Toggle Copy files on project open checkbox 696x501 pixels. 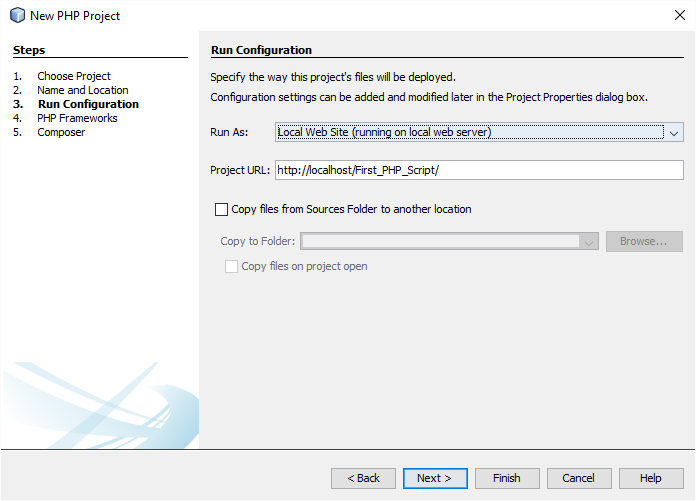click(231, 266)
